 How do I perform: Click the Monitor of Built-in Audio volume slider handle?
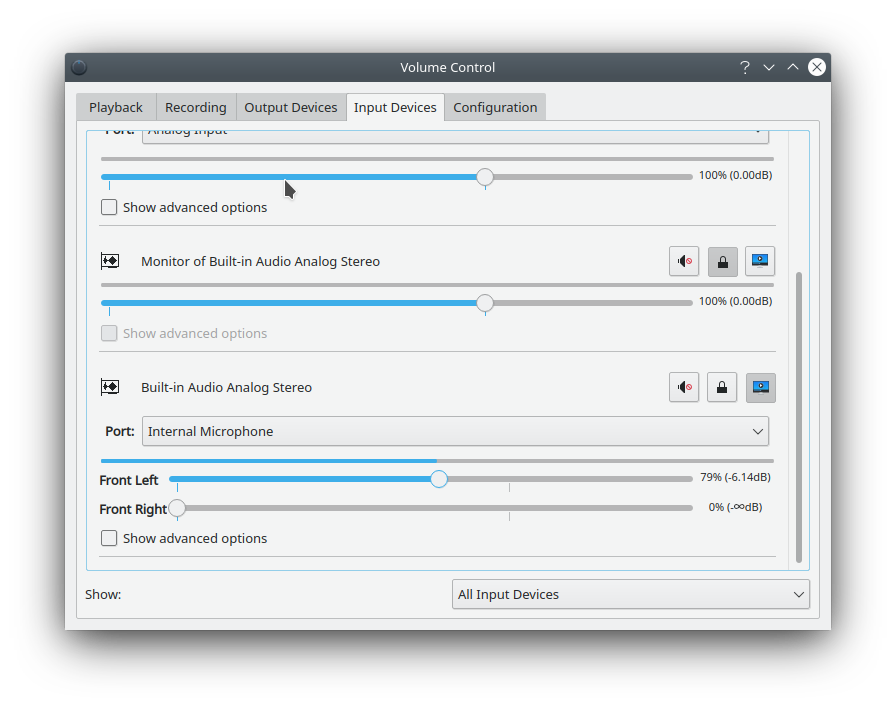(485, 303)
